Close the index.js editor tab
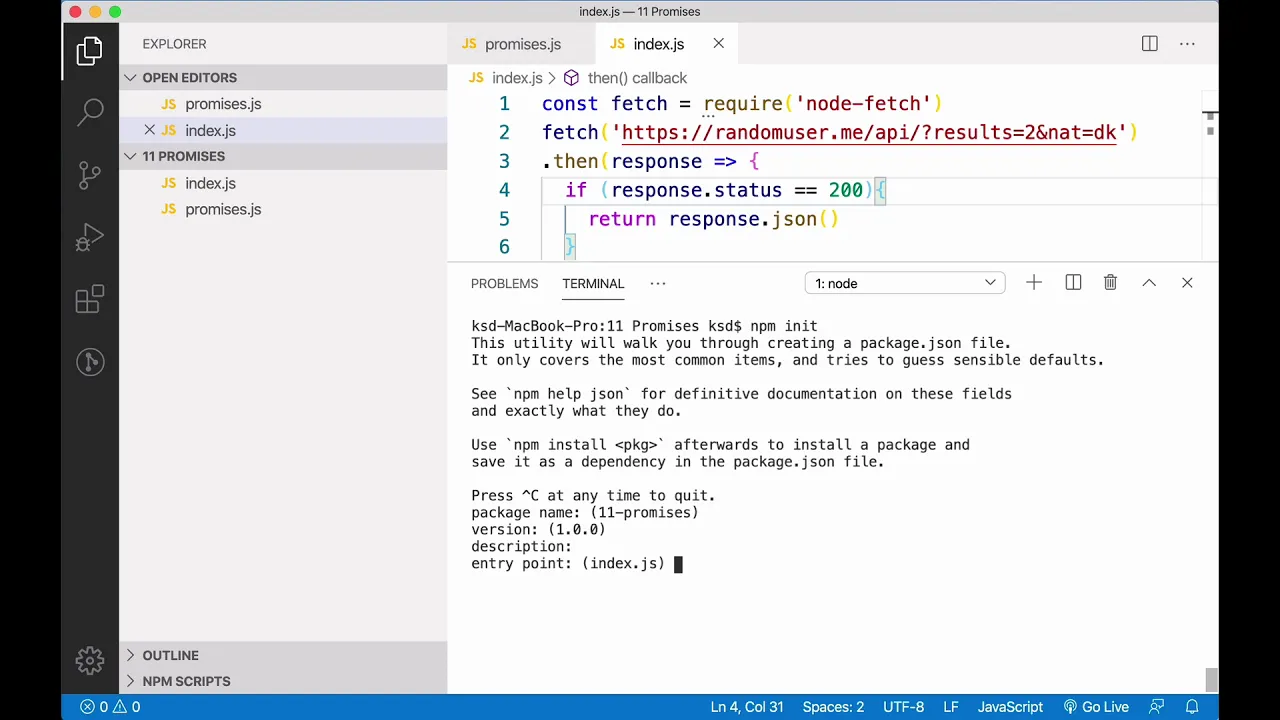This screenshot has height=720, width=1280. point(718,44)
